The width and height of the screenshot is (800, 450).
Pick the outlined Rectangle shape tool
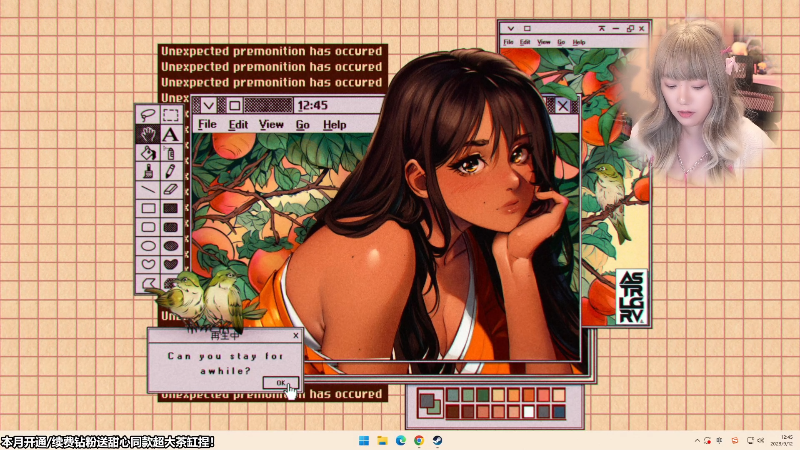click(x=148, y=208)
